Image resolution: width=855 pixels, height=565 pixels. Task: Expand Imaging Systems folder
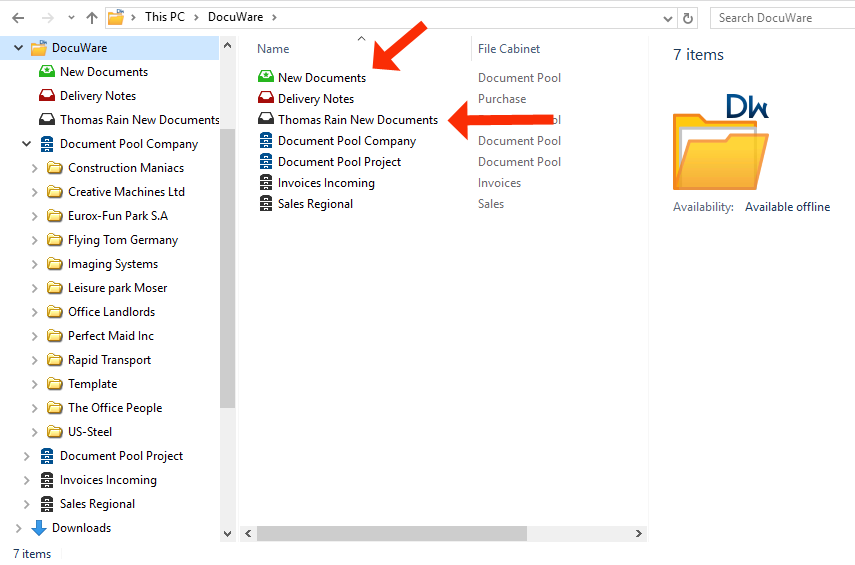(x=34, y=264)
